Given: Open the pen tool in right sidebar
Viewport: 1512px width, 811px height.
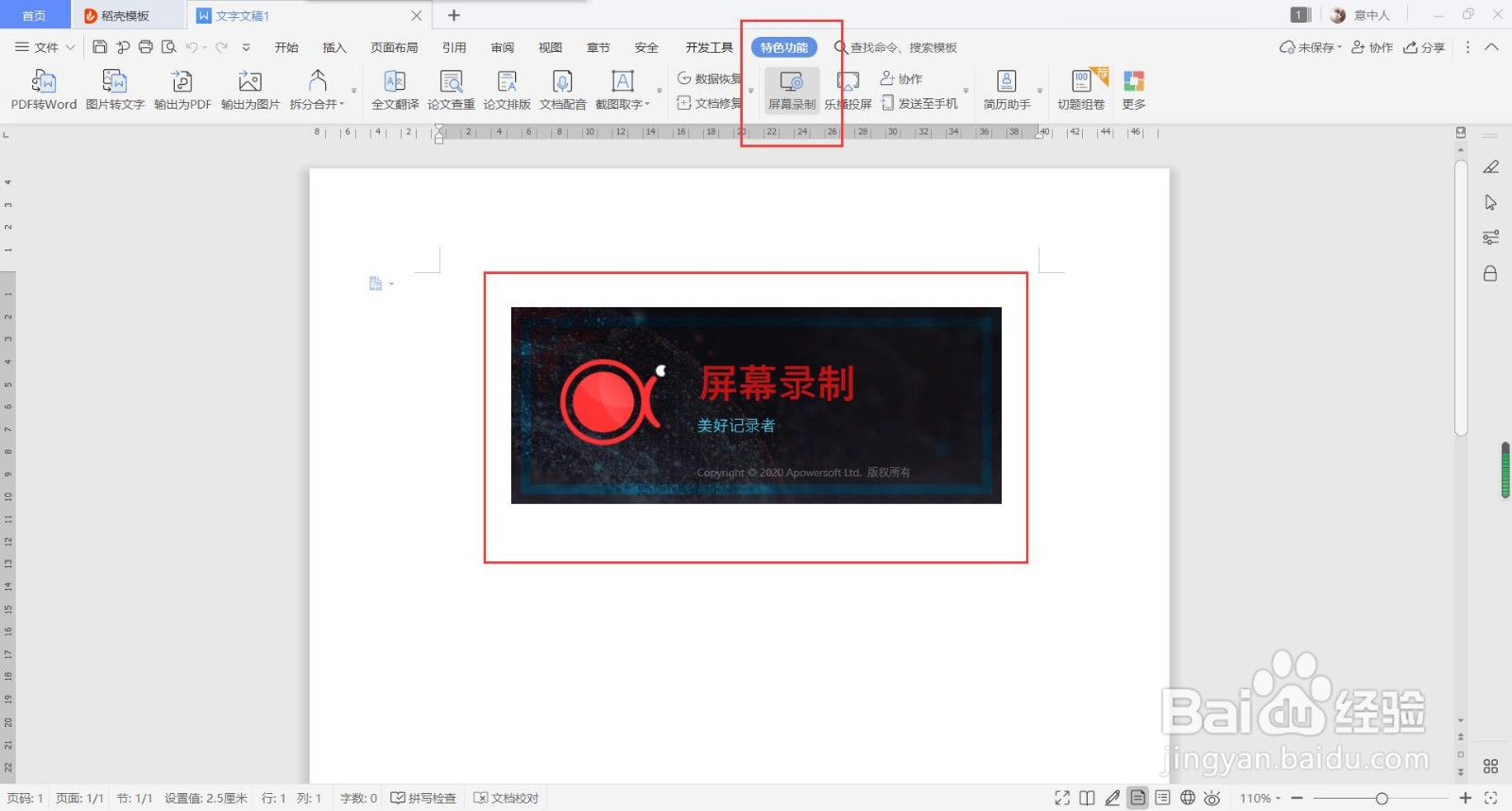Looking at the screenshot, I should (x=1490, y=167).
